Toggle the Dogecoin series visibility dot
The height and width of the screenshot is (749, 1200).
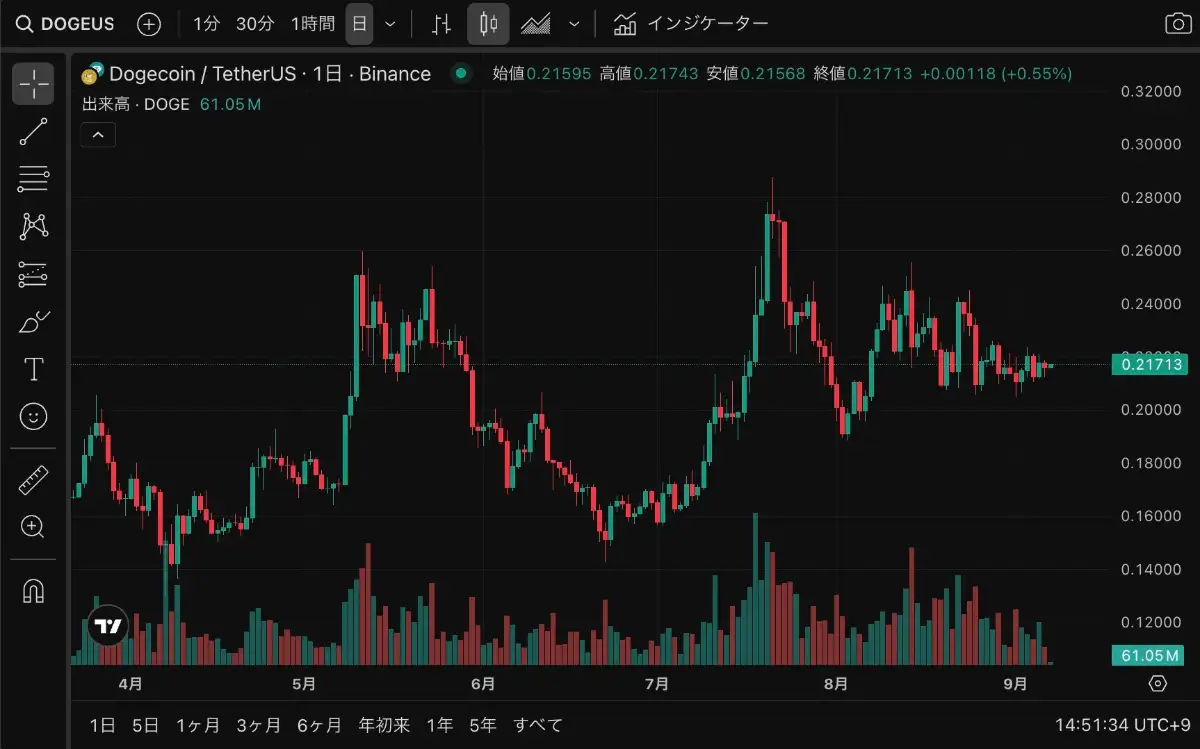click(459, 73)
